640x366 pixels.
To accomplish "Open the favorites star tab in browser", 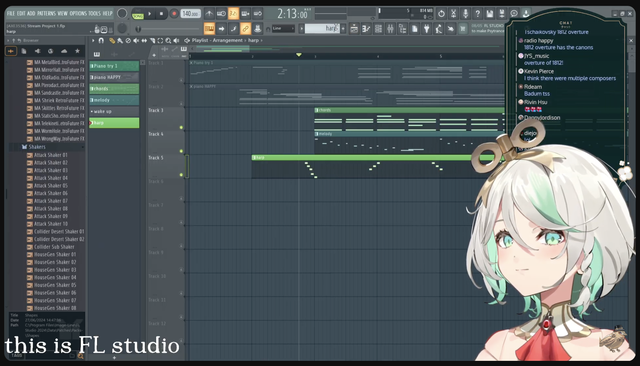I will [x=77, y=51].
